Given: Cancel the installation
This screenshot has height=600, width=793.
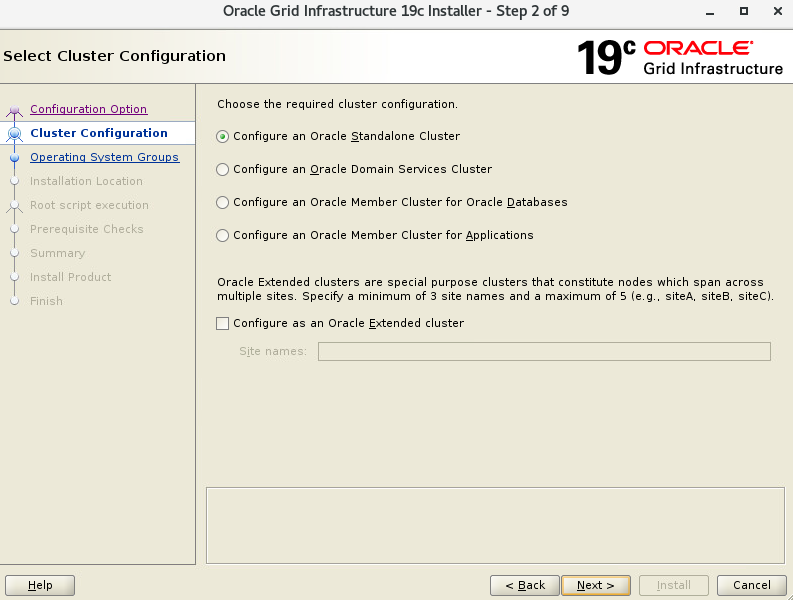Looking at the screenshot, I should pos(751,585).
